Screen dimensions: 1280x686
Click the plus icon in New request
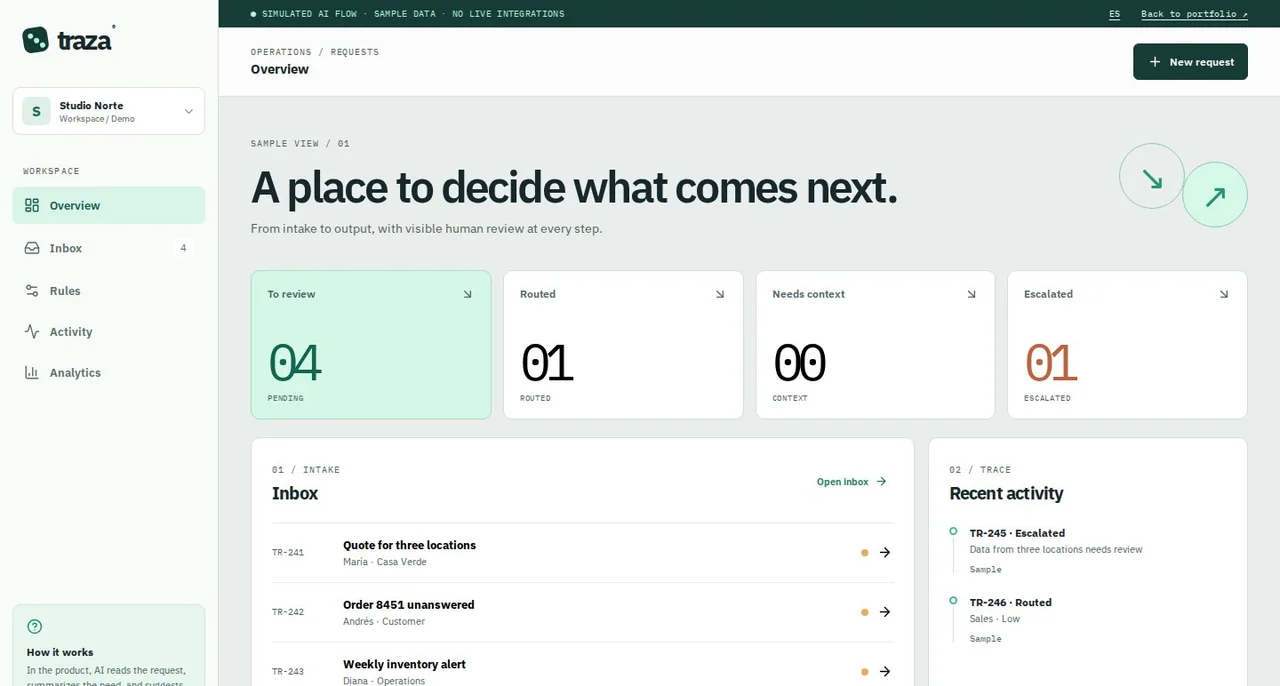(1155, 62)
